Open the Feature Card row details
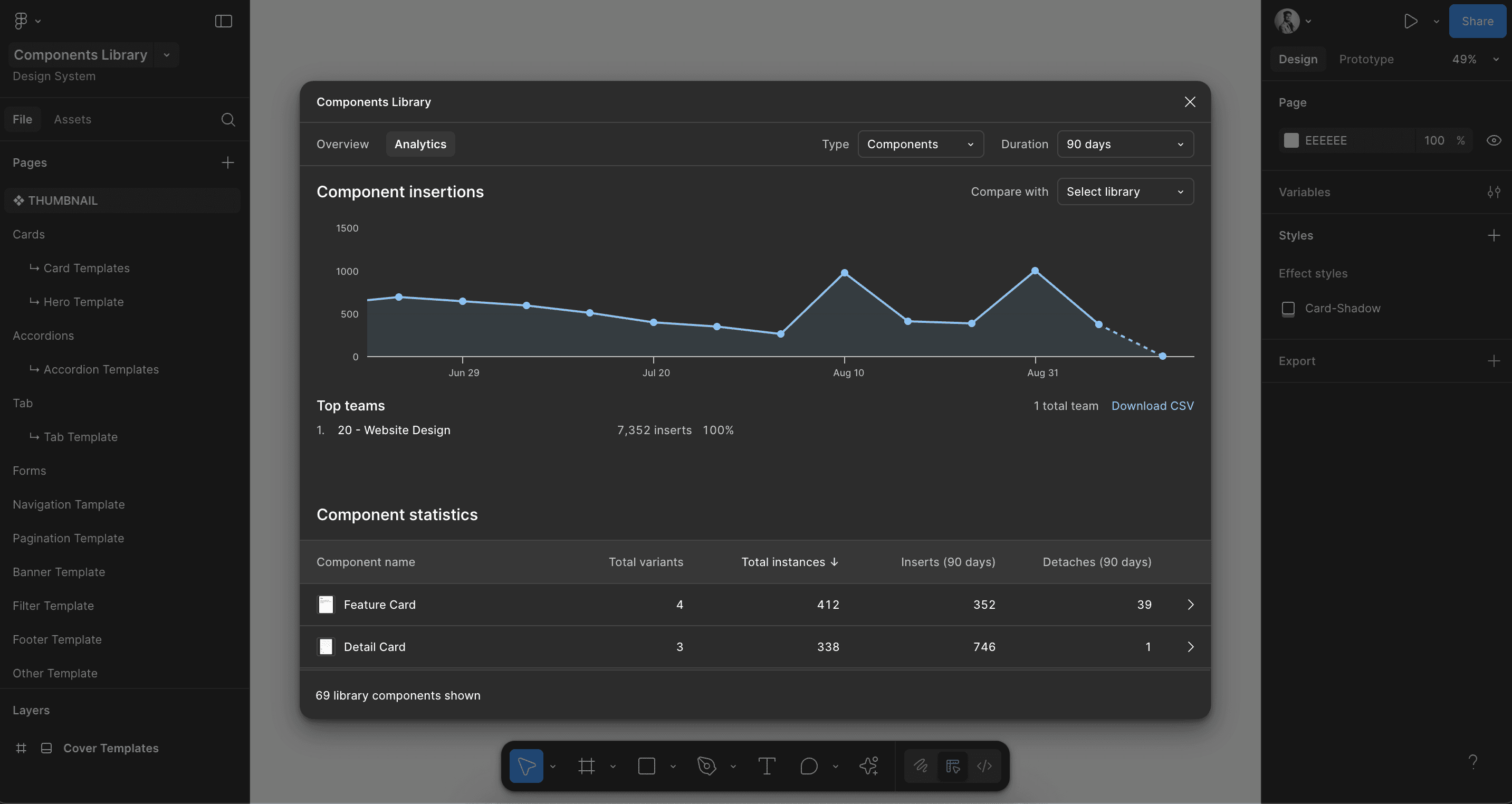 tap(1190, 605)
